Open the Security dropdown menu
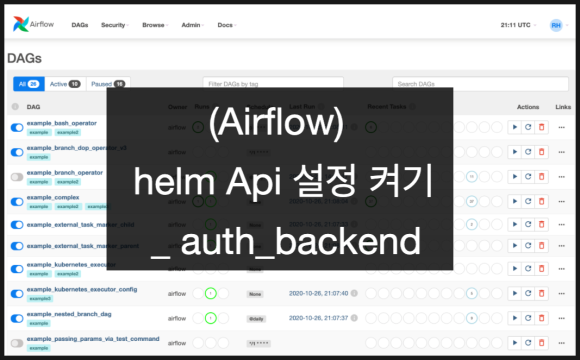 (x=115, y=25)
